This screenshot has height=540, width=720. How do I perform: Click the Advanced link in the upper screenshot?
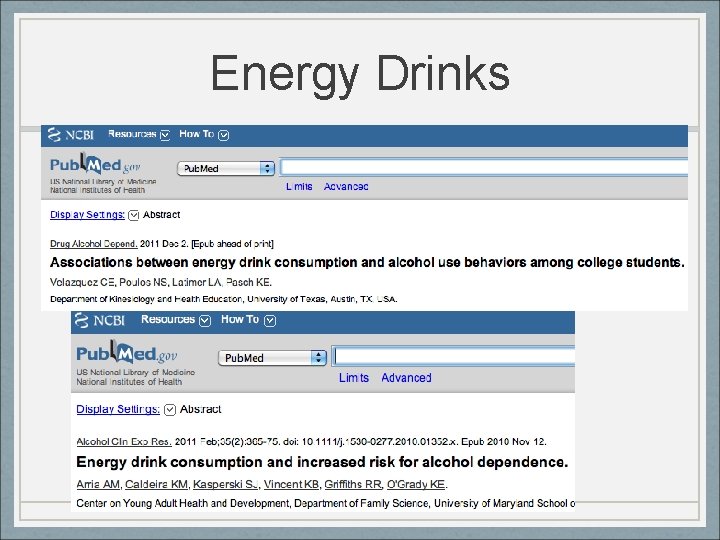[346, 186]
